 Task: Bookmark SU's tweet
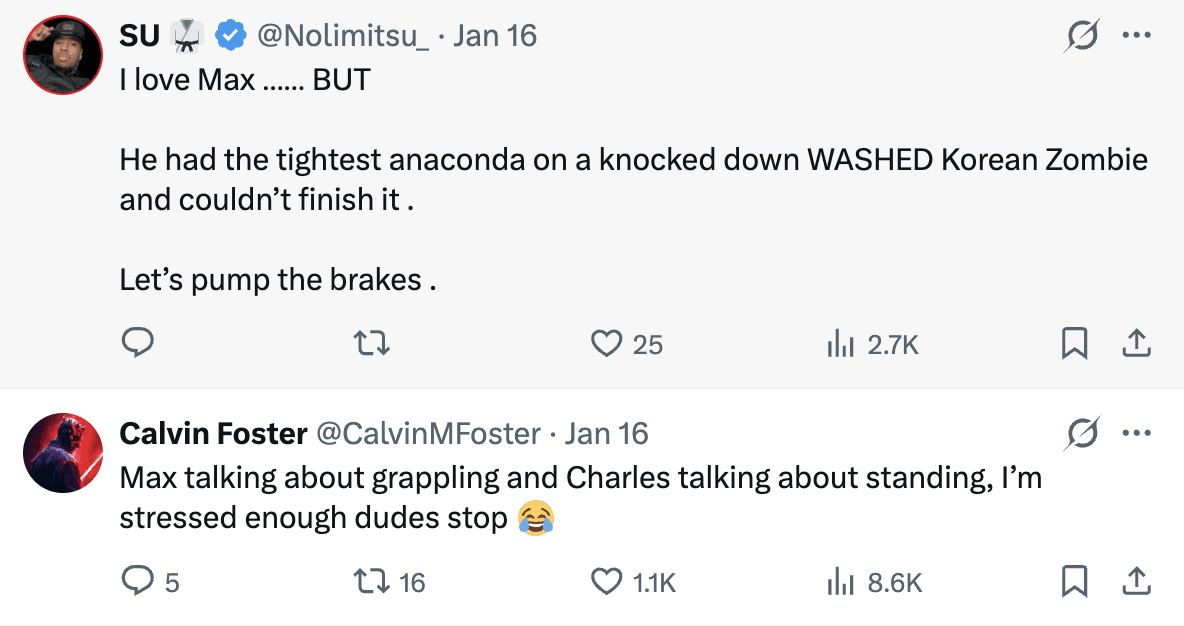pyautogui.click(x=1074, y=344)
